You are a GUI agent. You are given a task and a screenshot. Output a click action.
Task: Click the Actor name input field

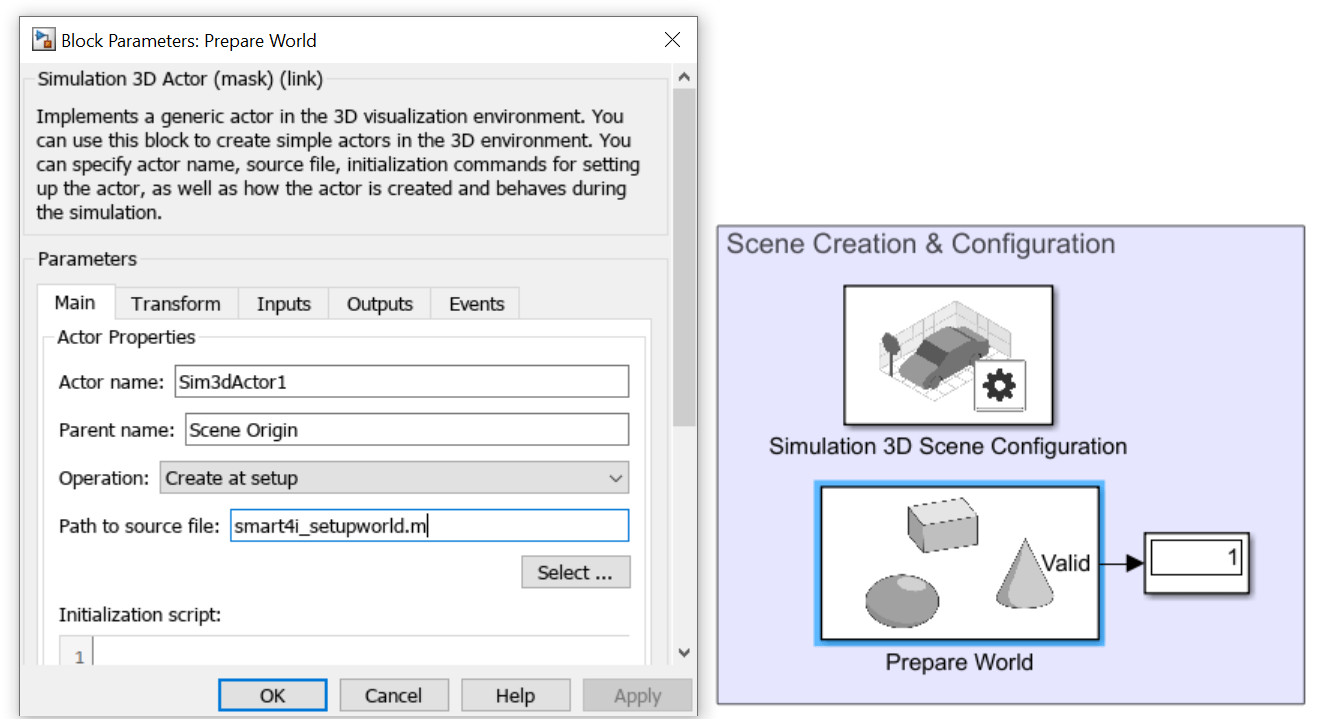click(x=400, y=381)
